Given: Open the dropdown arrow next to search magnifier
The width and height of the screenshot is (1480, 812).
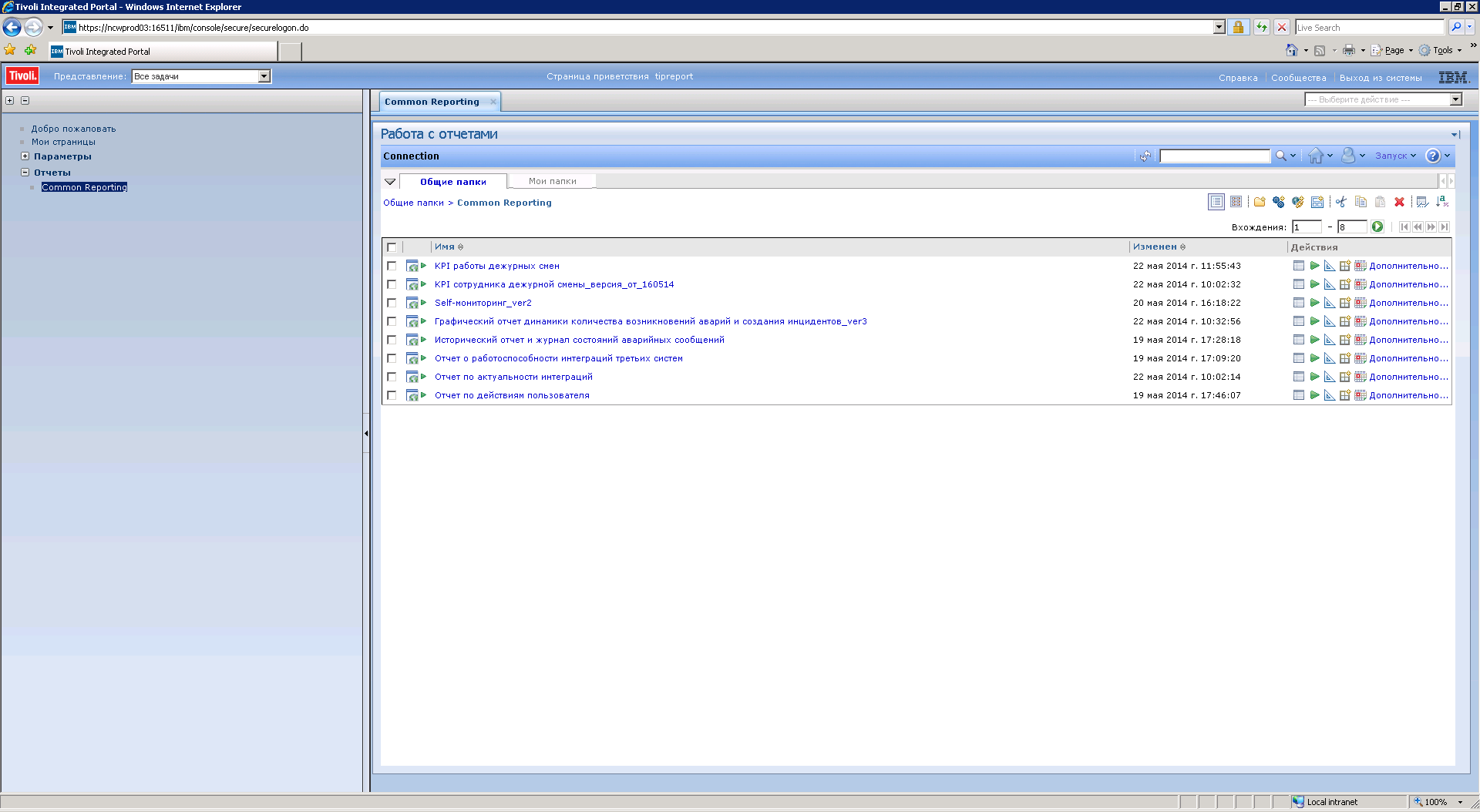Looking at the screenshot, I should 1293,156.
